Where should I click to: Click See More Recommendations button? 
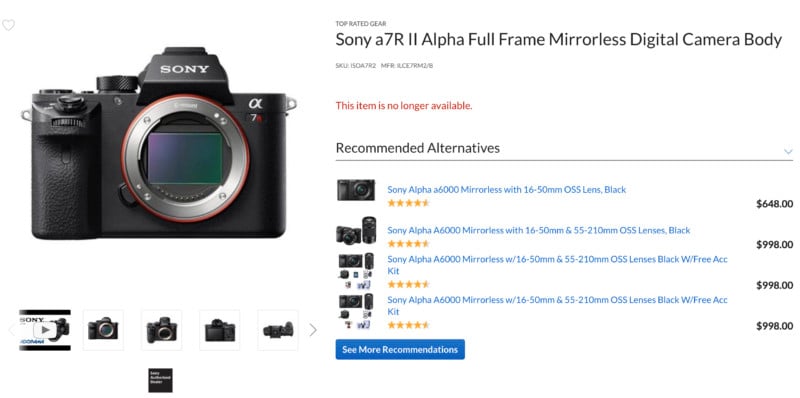(x=400, y=350)
